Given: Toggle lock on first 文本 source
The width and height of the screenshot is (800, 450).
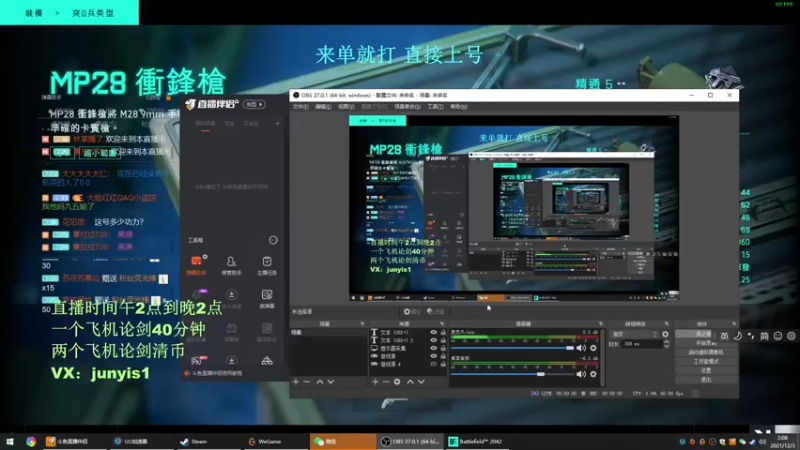Looking at the screenshot, I should click(x=443, y=332).
